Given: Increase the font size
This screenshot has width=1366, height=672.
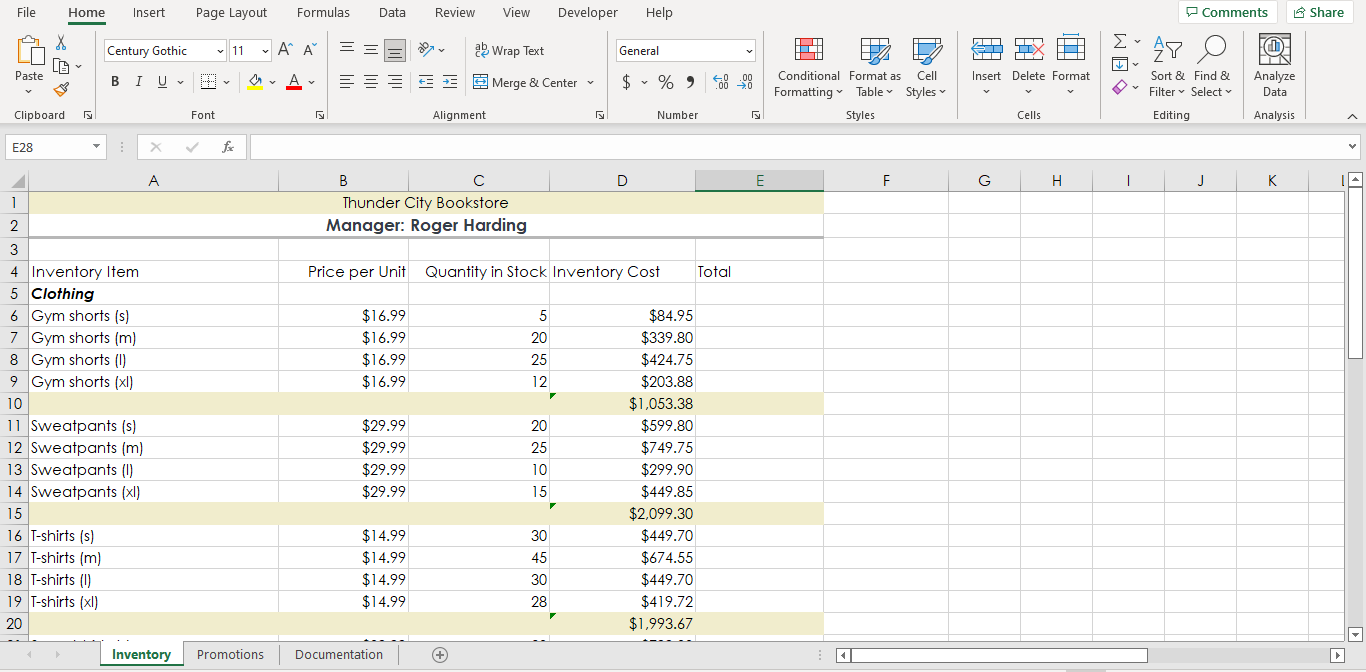Looking at the screenshot, I should pyautogui.click(x=286, y=50).
